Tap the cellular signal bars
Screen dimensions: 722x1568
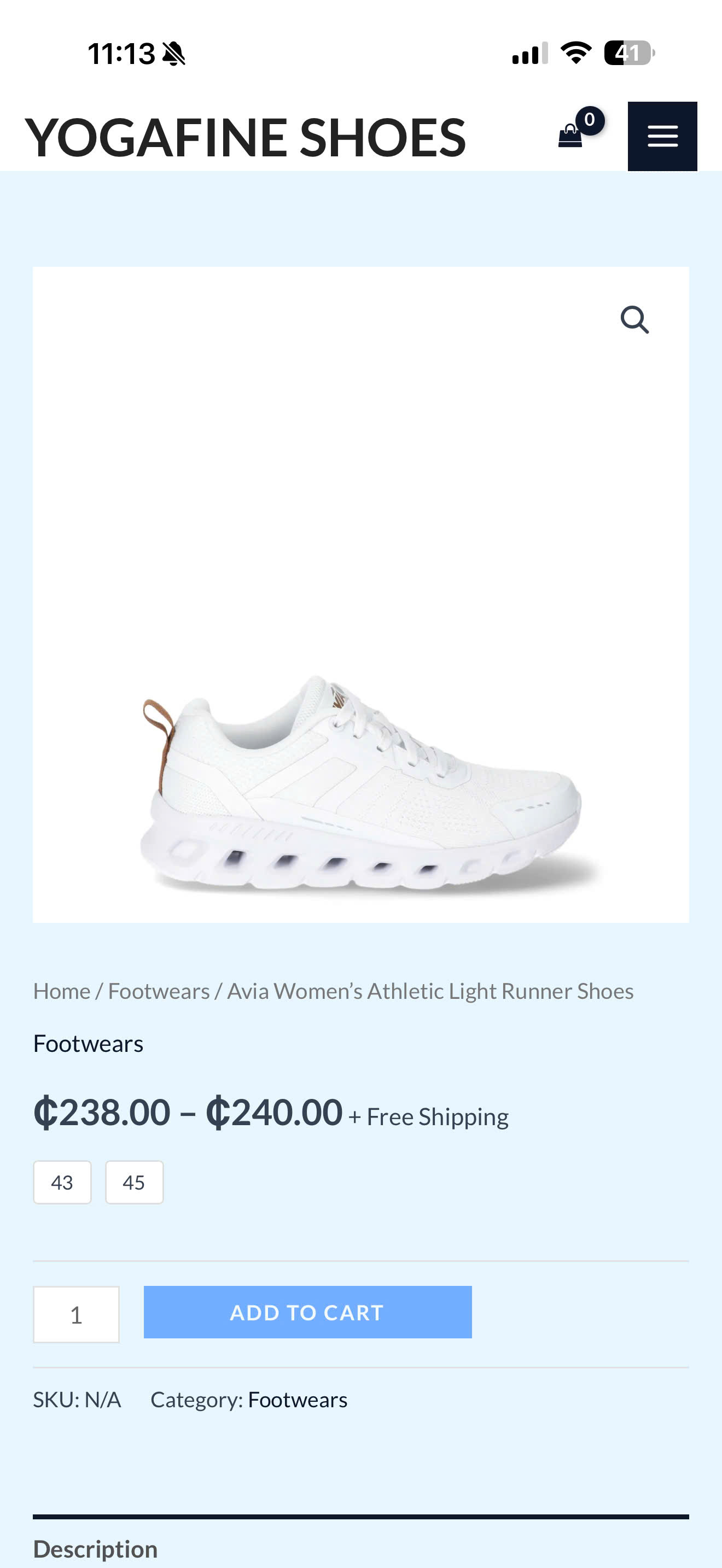(529, 53)
